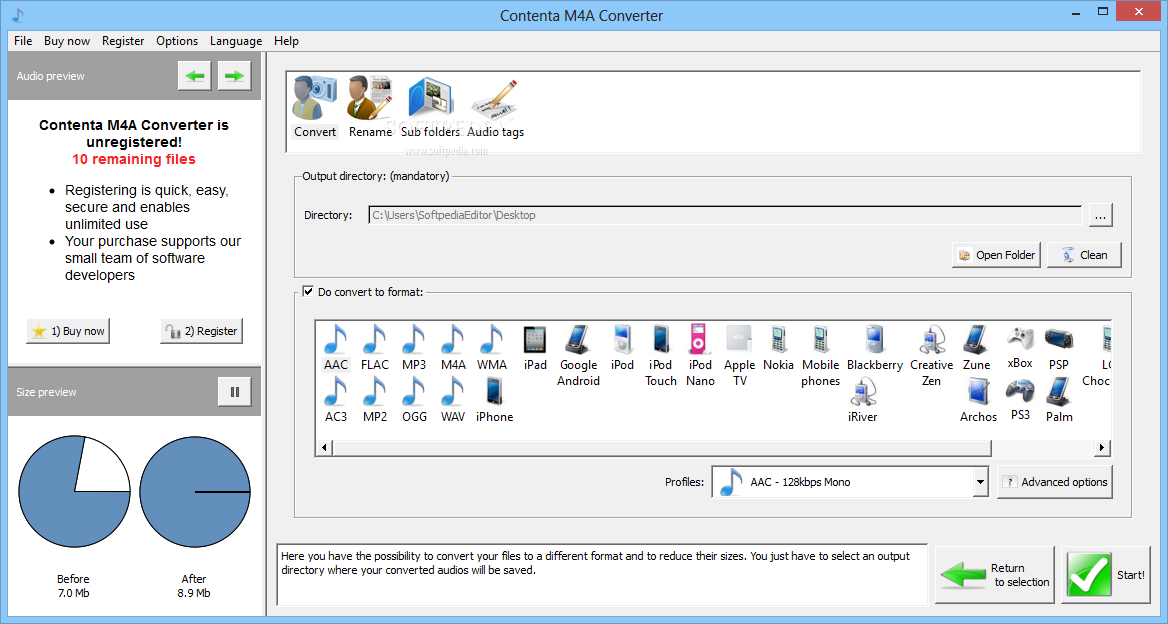Browse for output directory with ellipsis button

[1100, 215]
